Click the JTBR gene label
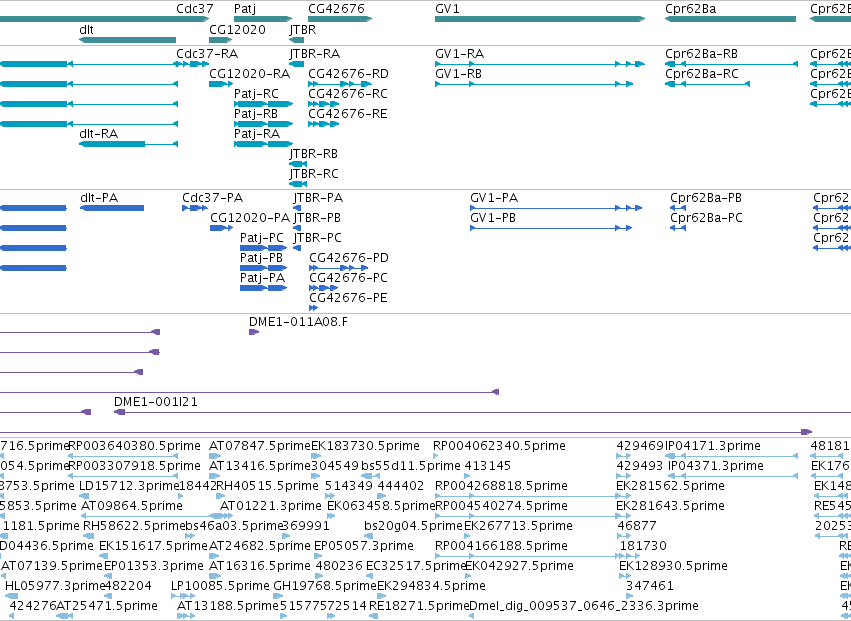This screenshot has height=621, width=851. [x=302, y=29]
